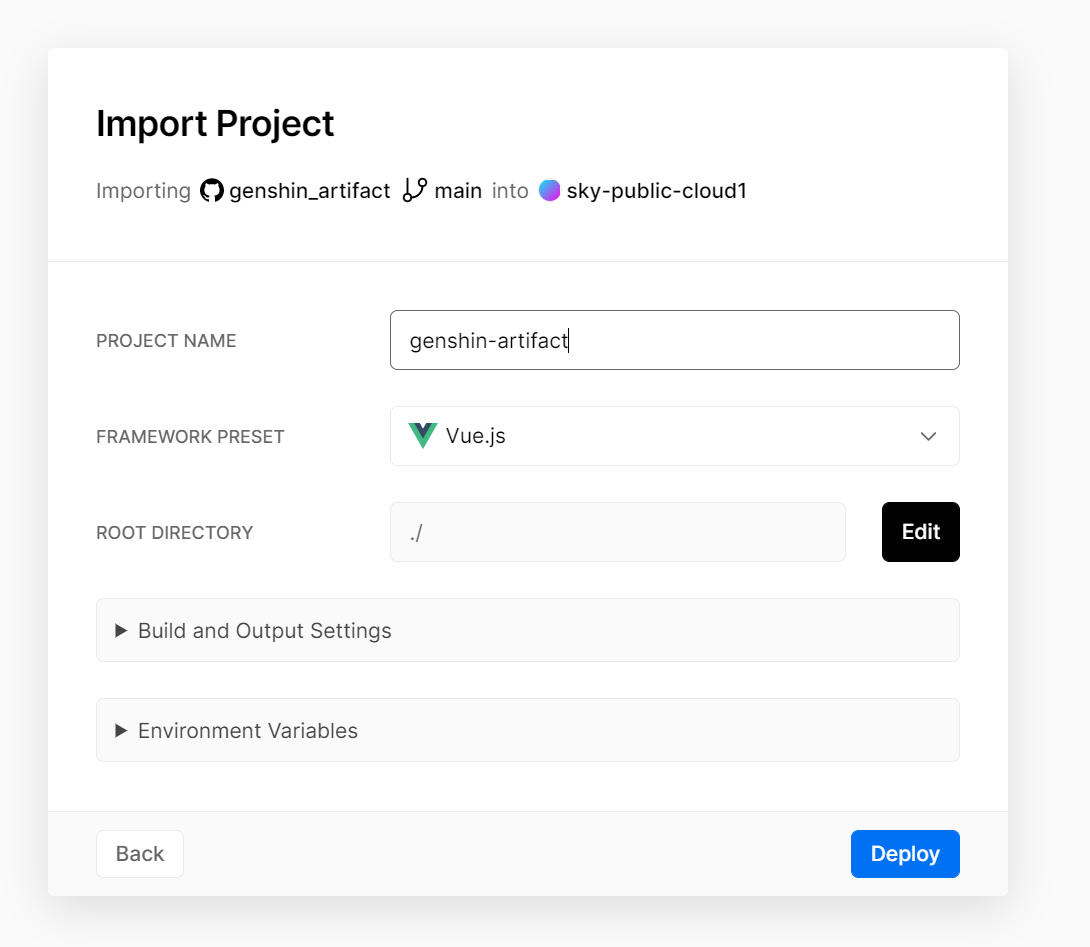Click the PROJECT NAME field label
The width and height of the screenshot is (1090, 947).
point(166,341)
